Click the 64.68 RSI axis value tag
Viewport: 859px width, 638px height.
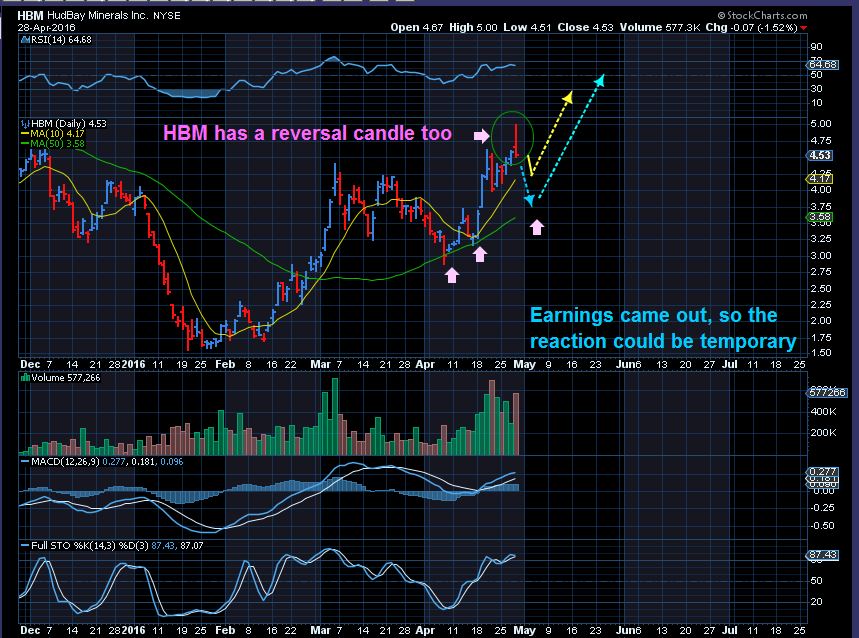tap(822, 65)
